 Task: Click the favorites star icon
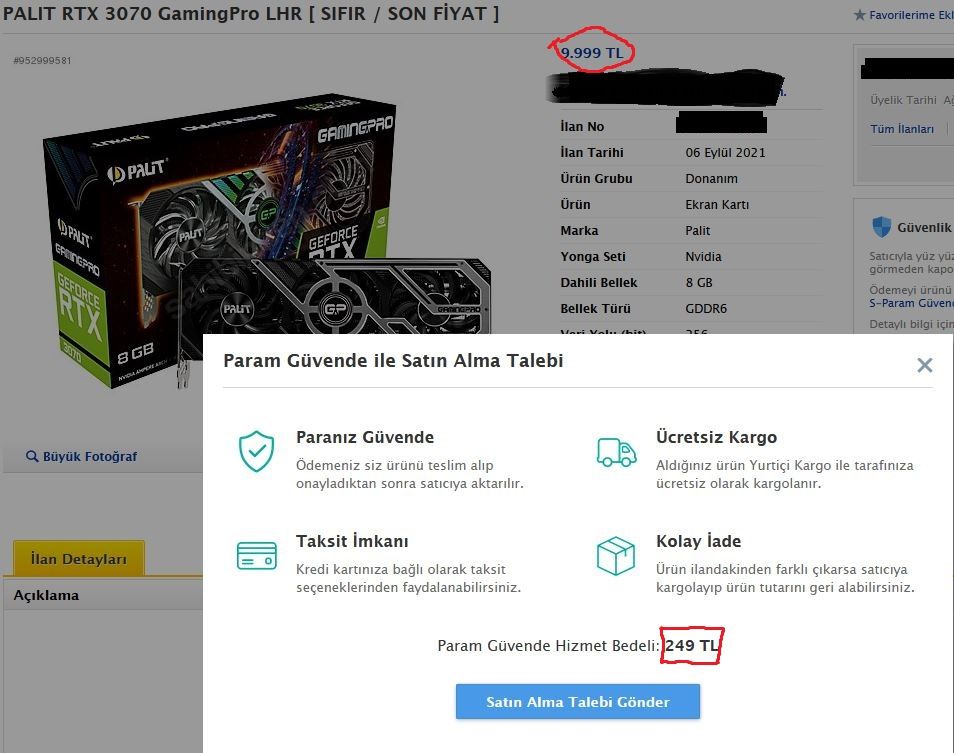pyautogui.click(x=859, y=15)
